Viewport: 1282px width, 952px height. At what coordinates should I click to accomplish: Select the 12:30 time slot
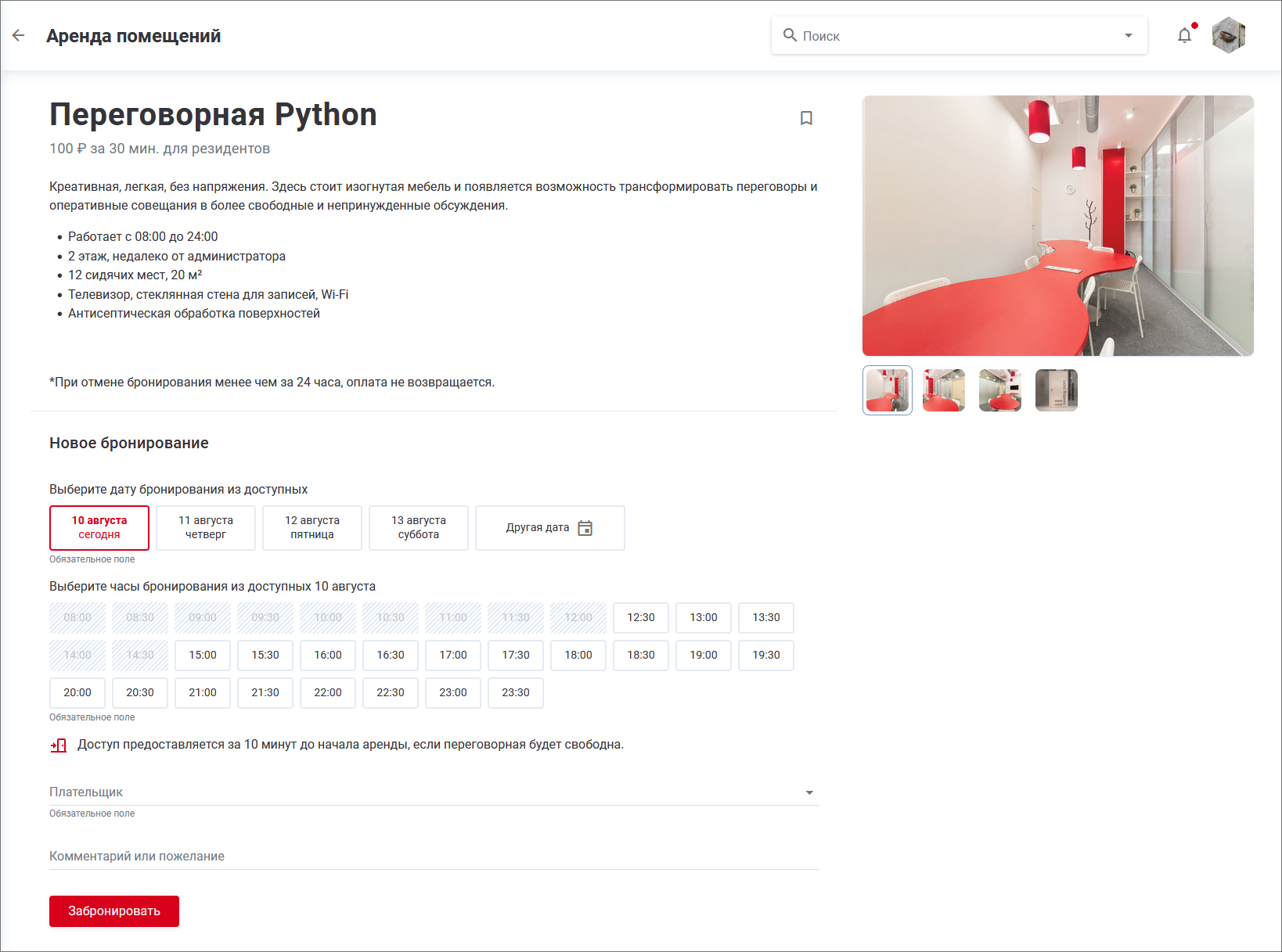point(641,618)
